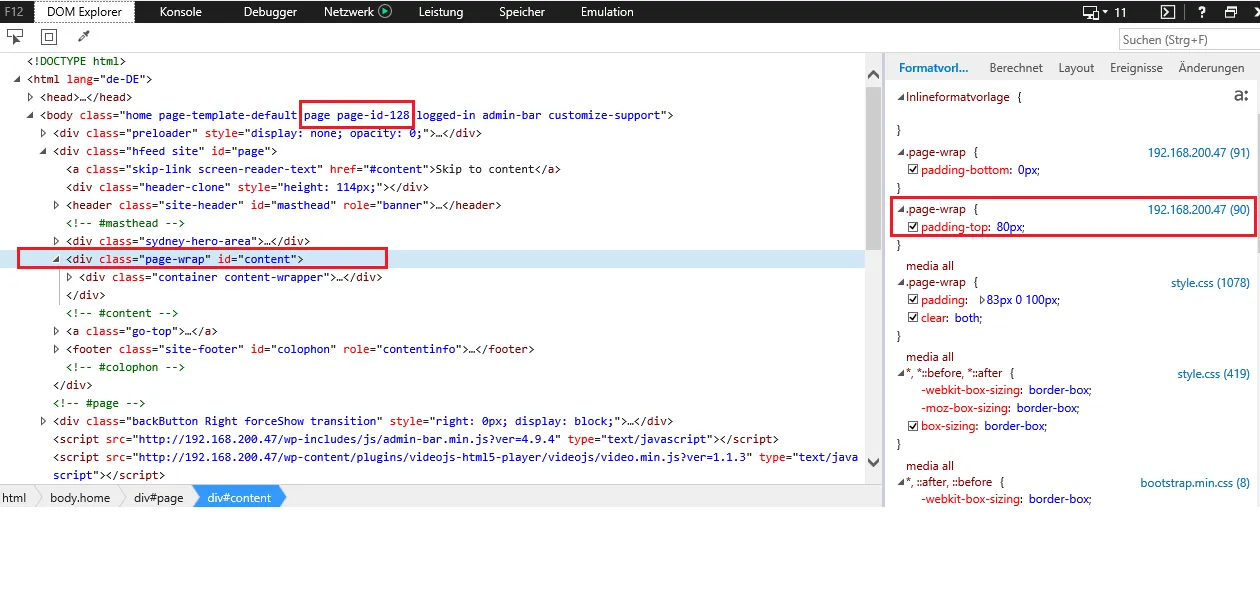Activate the Select element pointer tool
The image size is (1260, 614).
(15, 36)
